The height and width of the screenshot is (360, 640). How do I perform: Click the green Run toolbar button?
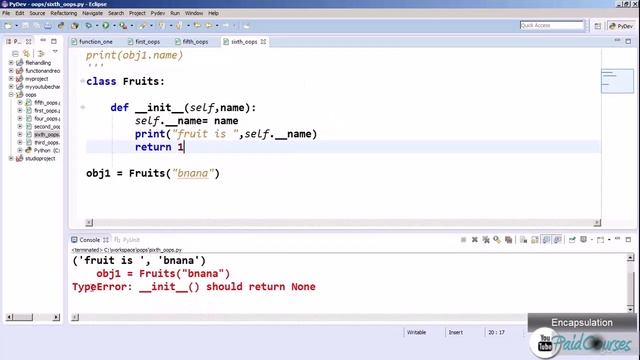tap(106, 26)
